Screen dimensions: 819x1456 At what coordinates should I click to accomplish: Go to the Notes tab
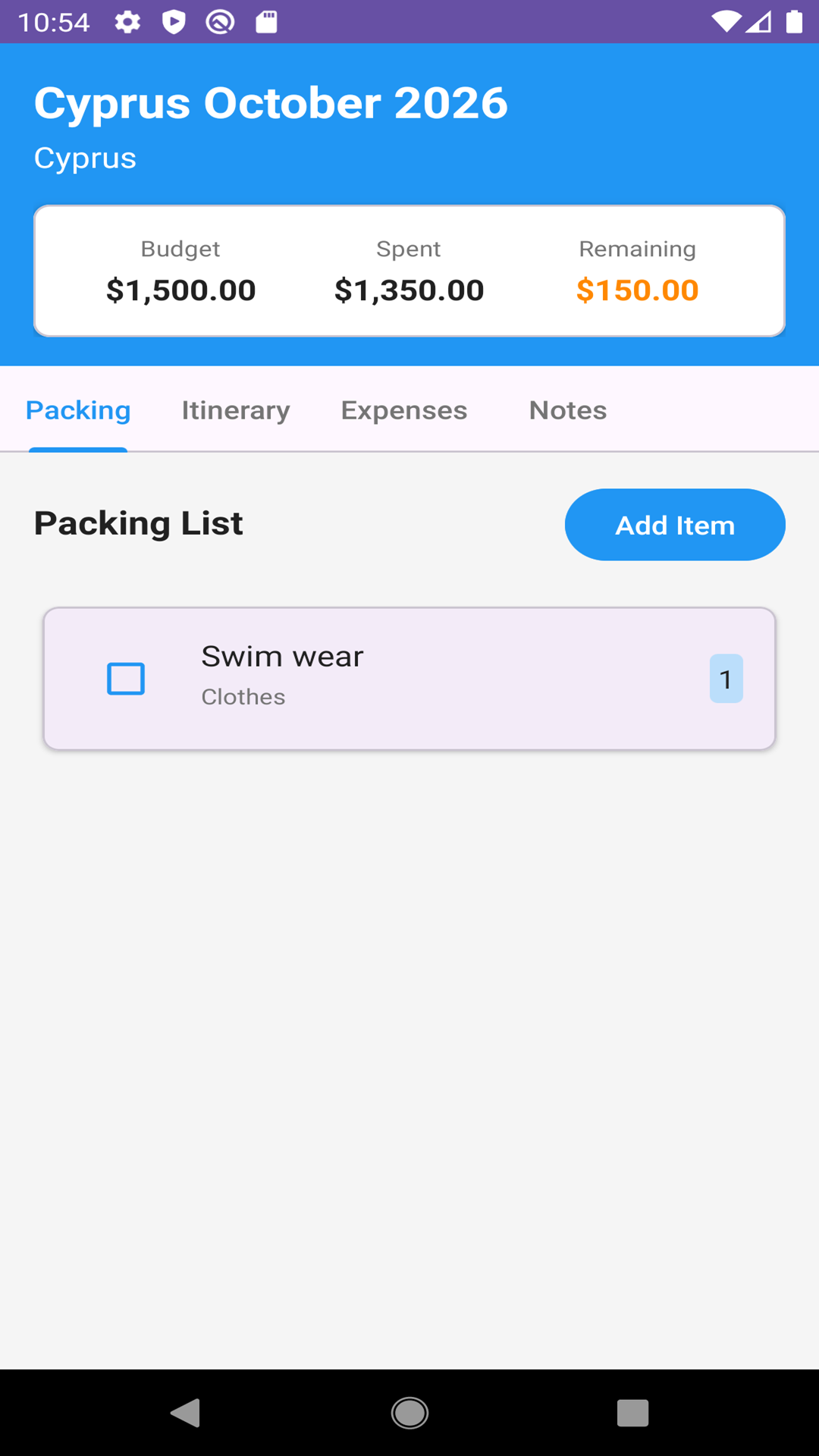click(x=567, y=410)
